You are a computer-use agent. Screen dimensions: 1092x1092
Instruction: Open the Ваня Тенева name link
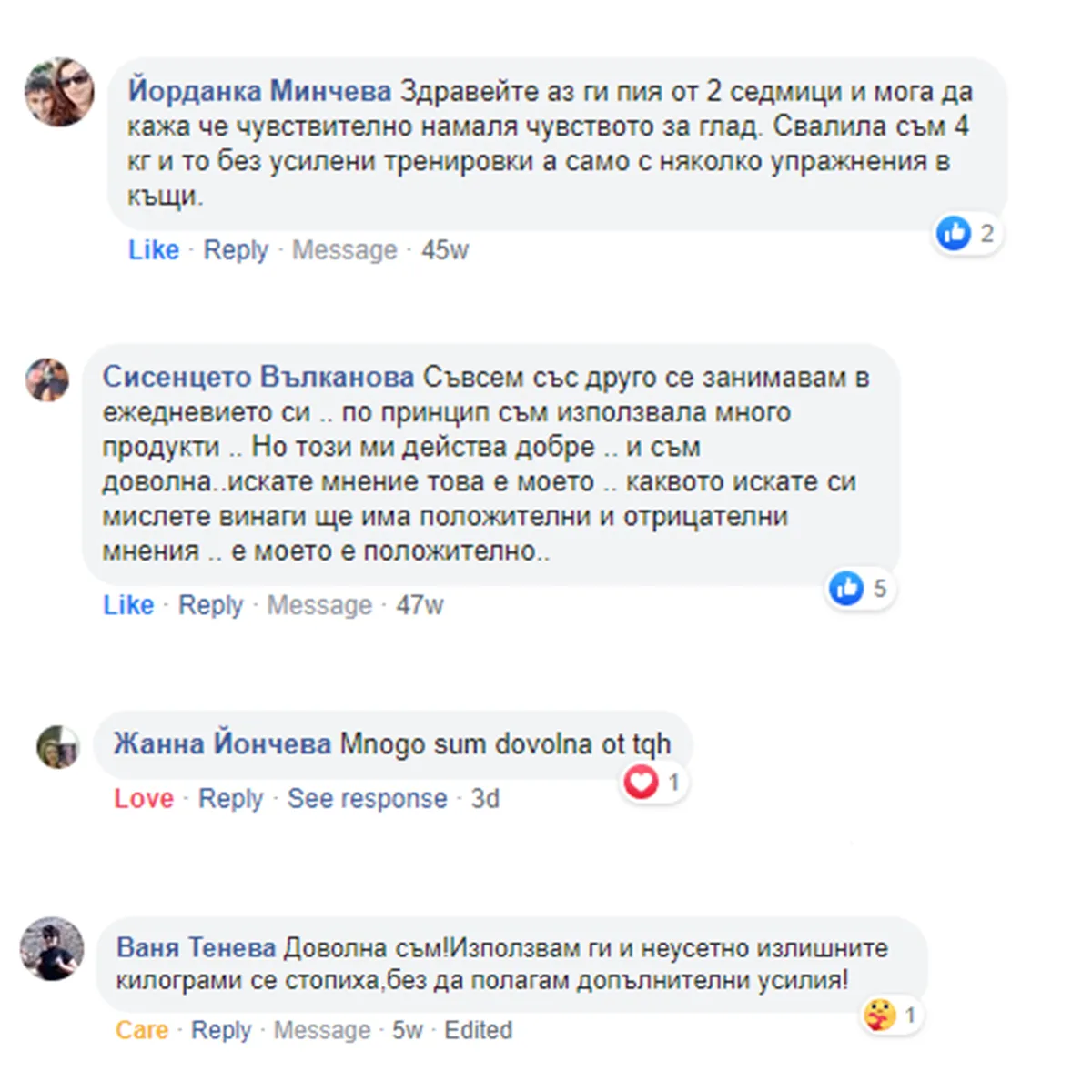196,947
